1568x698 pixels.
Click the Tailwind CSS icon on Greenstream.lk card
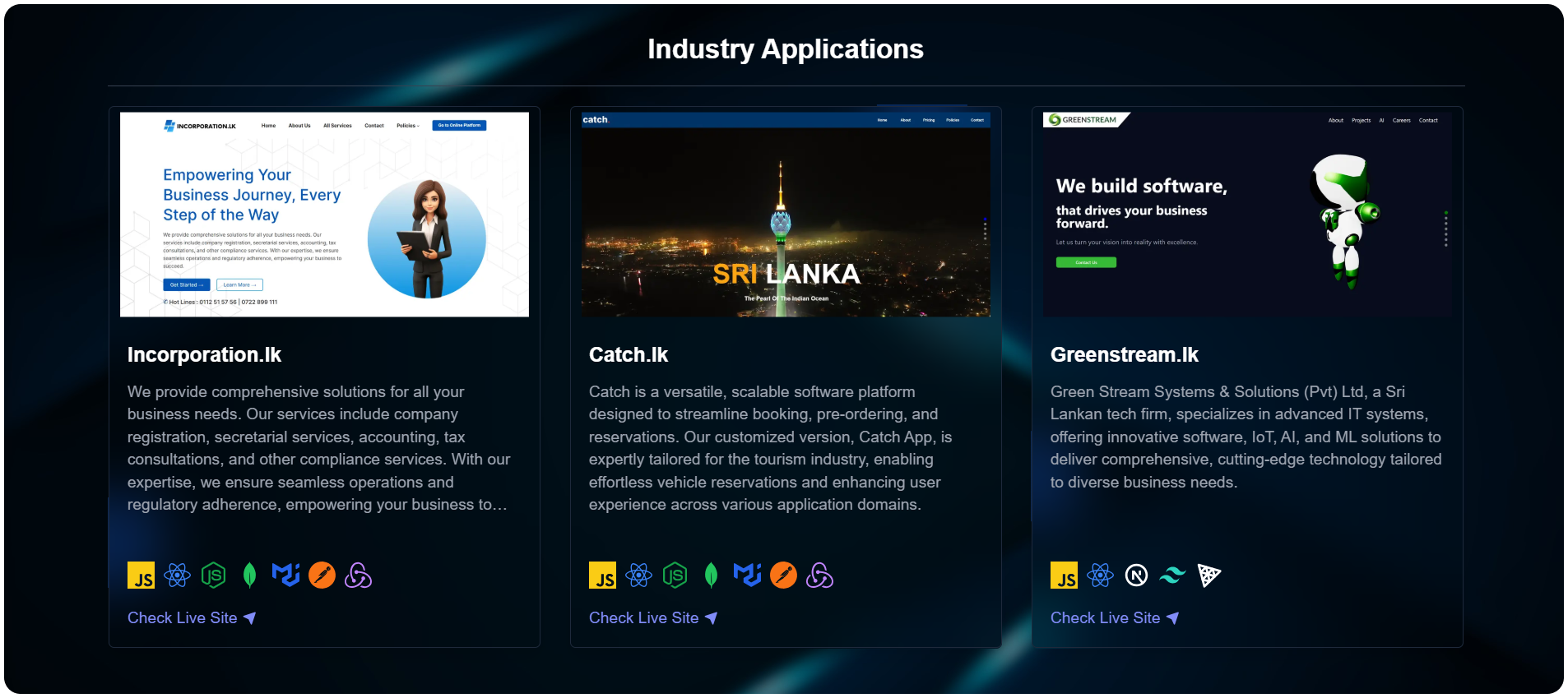pos(1172,576)
